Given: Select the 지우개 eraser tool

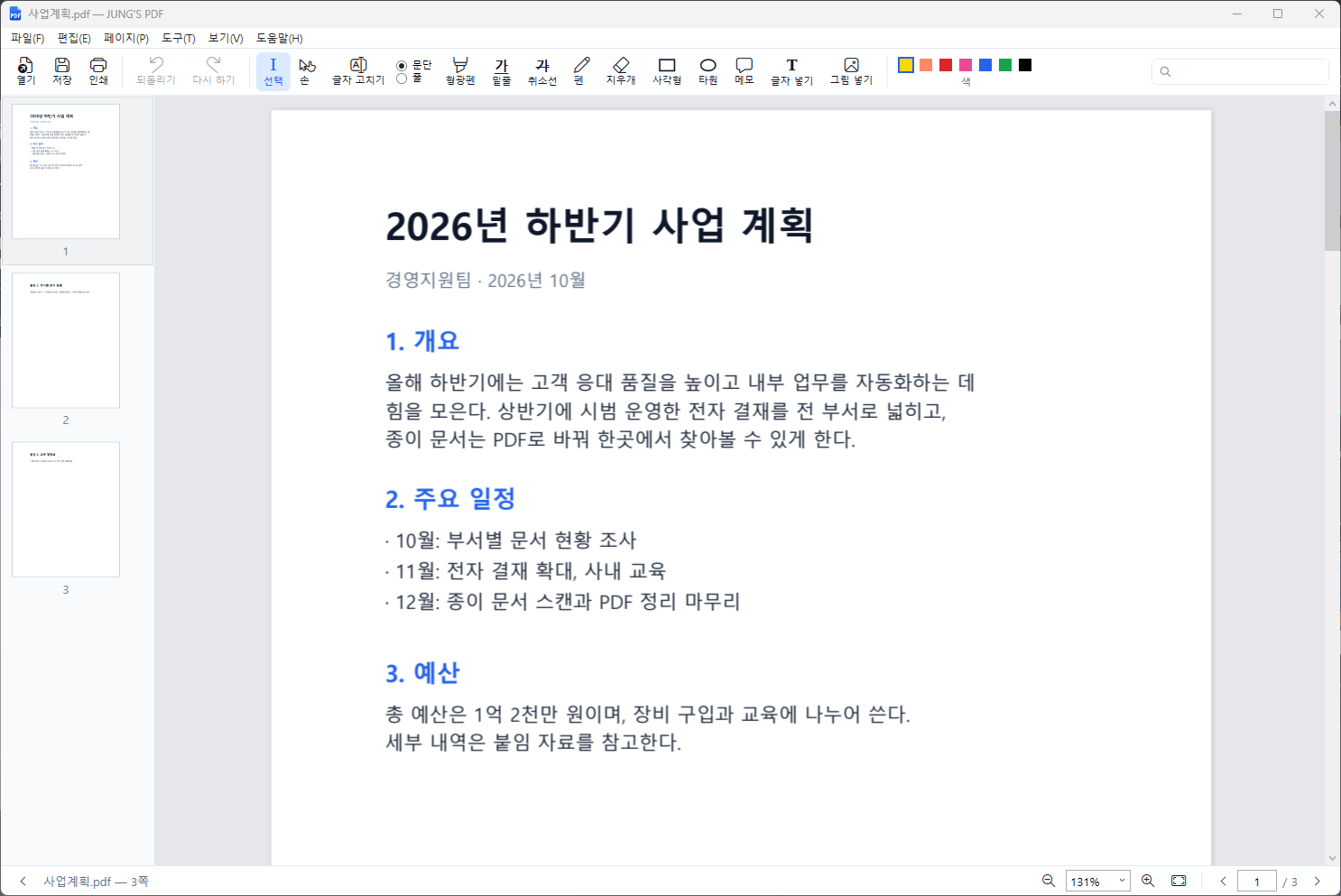Looking at the screenshot, I should [621, 71].
